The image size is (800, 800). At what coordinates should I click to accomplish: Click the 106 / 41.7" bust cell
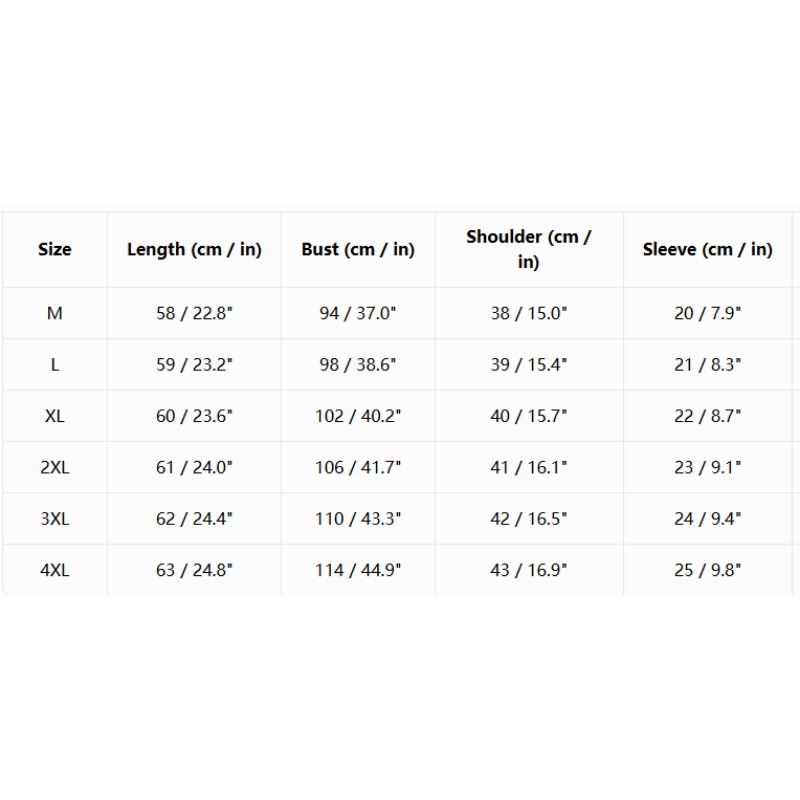point(358,467)
